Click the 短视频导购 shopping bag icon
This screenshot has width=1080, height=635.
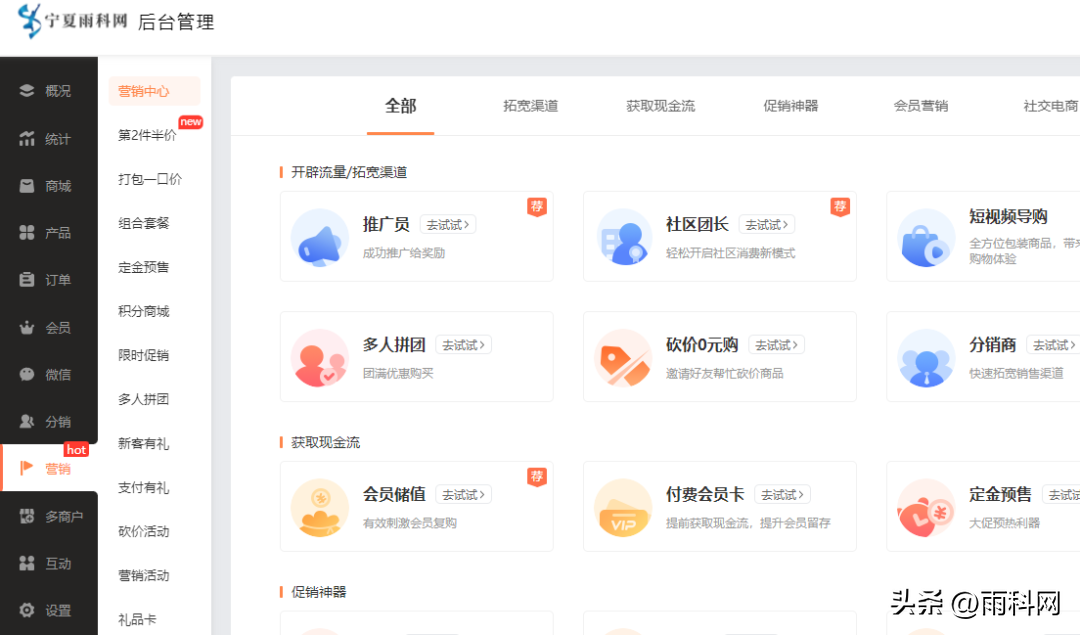[926, 238]
